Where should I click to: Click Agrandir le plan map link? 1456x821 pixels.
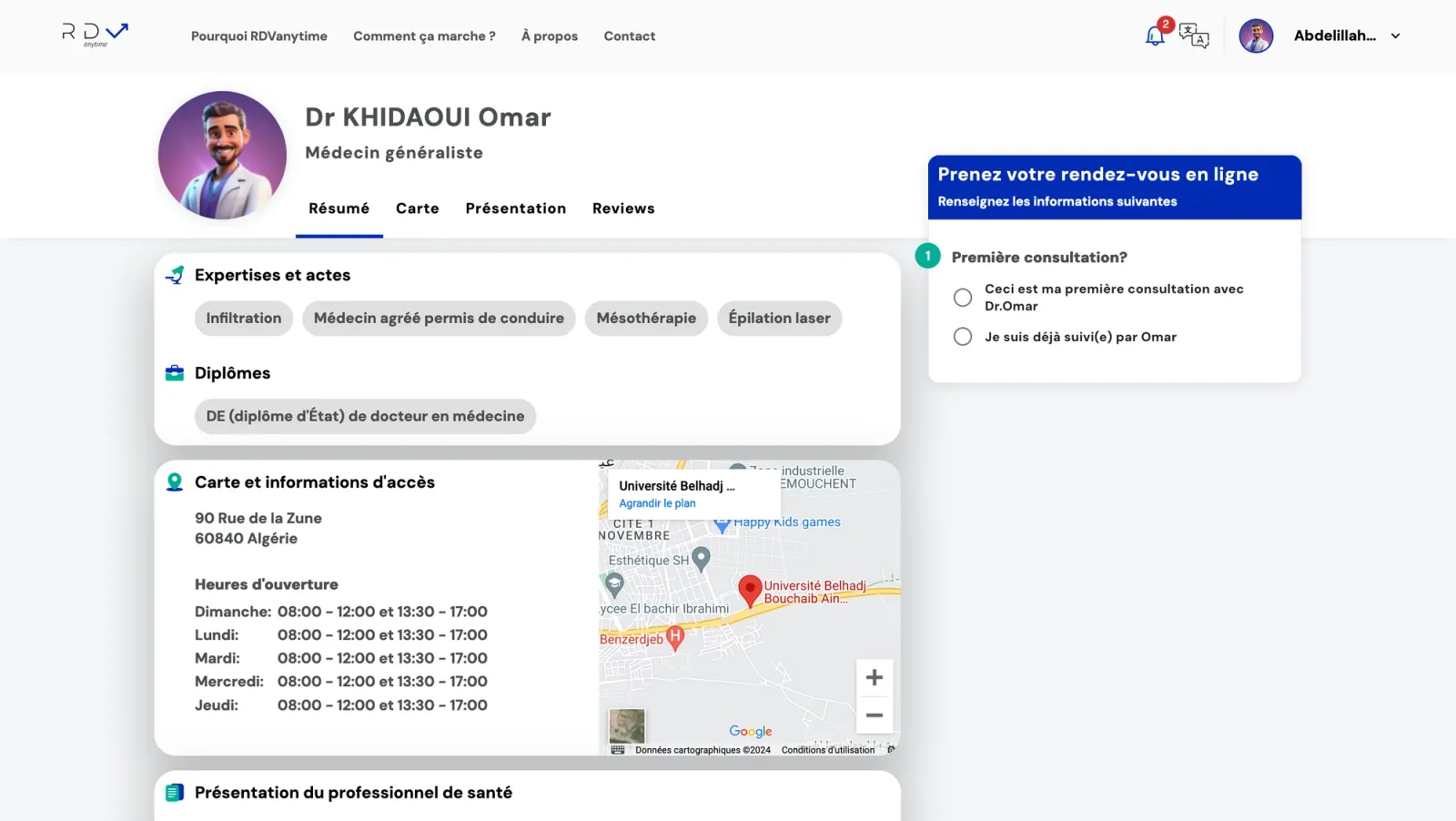pyautogui.click(x=657, y=503)
